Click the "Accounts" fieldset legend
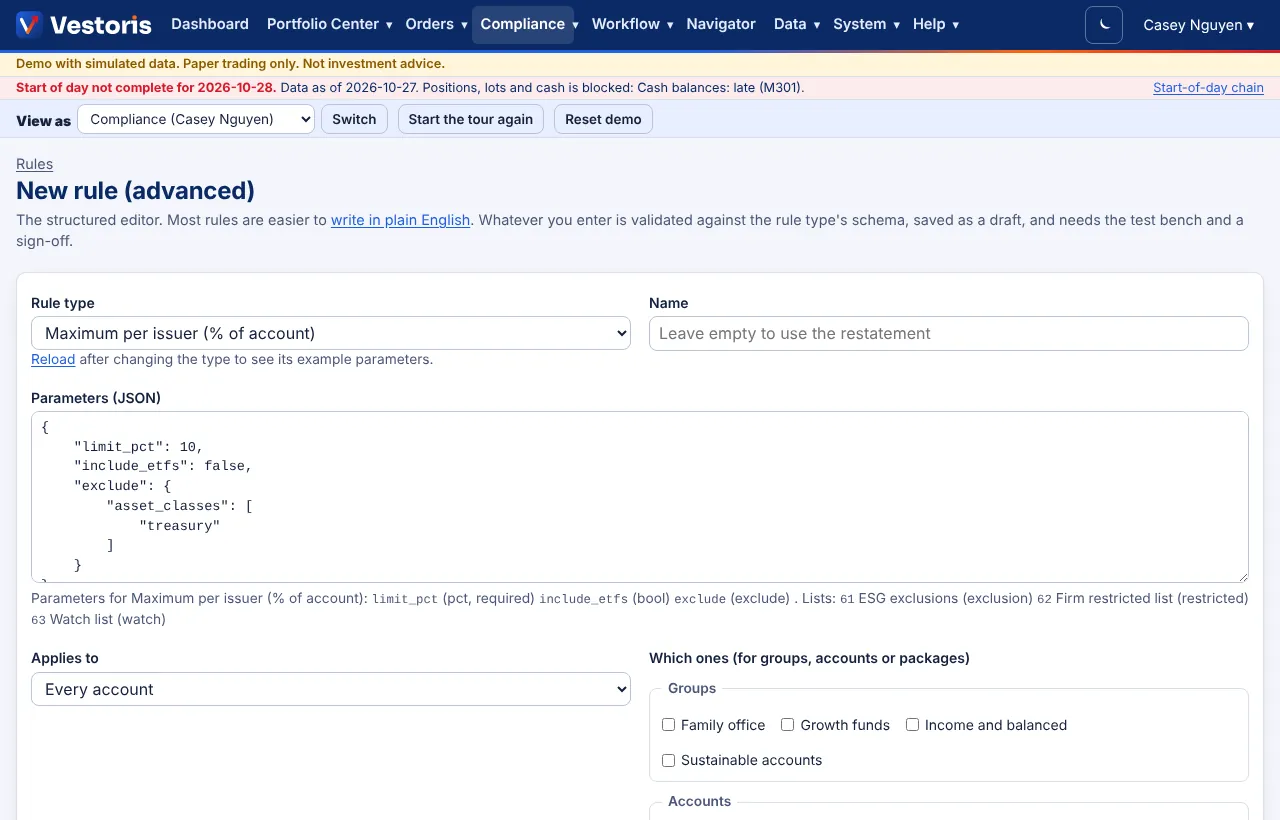Viewport: 1280px width, 820px height. click(x=699, y=801)
